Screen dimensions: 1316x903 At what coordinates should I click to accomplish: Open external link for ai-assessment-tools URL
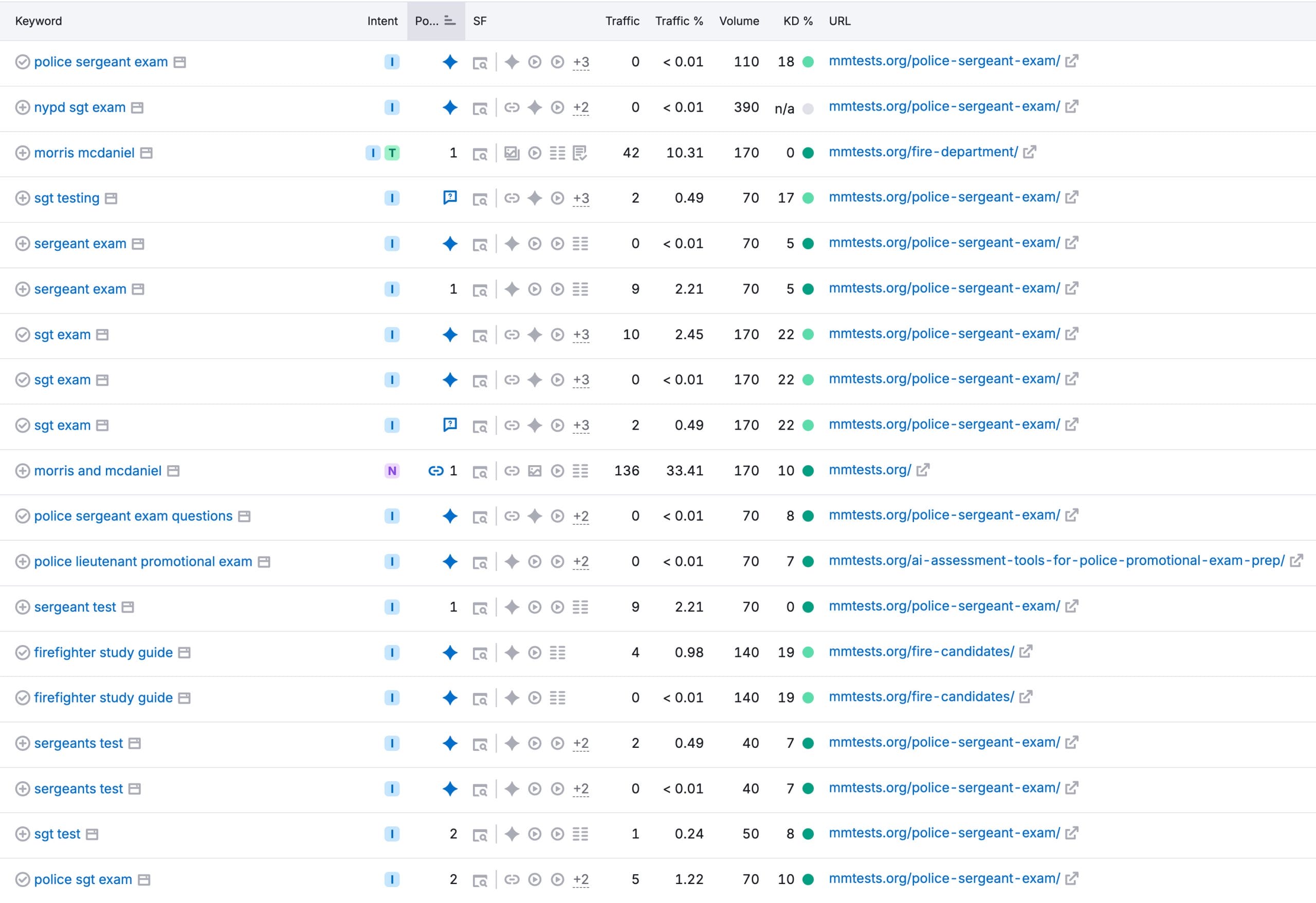click(x=1296, y=561)
